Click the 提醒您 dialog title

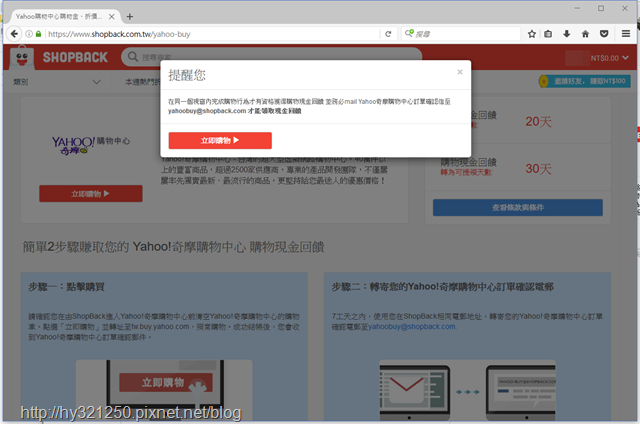[187, 75]
